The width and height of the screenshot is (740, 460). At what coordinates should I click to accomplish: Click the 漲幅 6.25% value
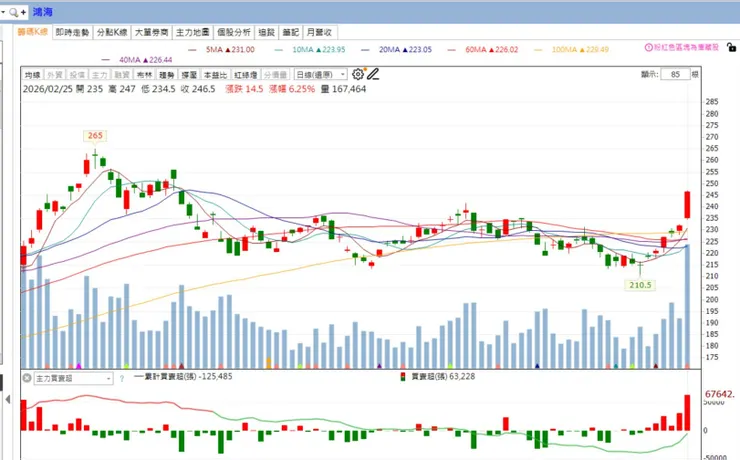tap(292, 89)
